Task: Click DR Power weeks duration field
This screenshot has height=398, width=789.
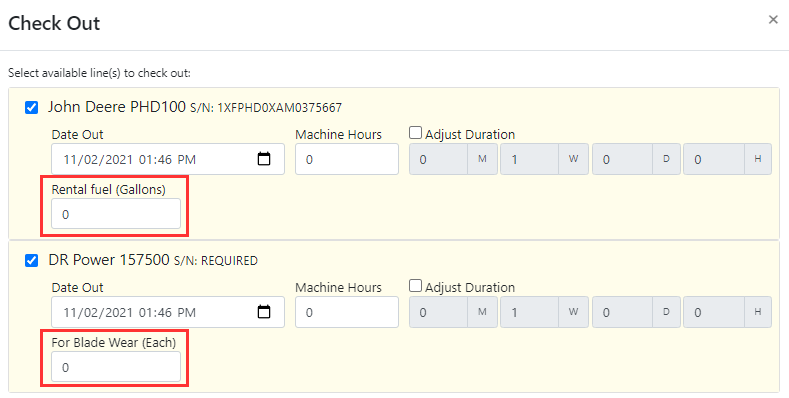Action: click(x=529, y=312)
